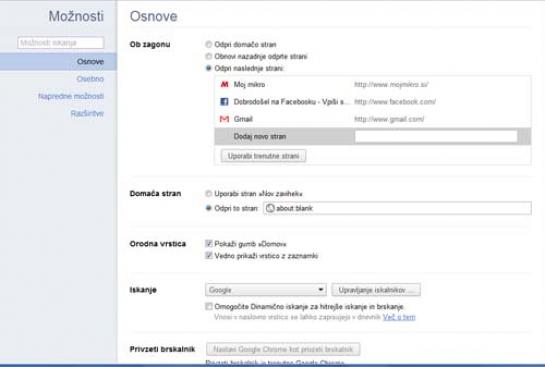Select 'Odpri naslednje strani' radio button

208,68
